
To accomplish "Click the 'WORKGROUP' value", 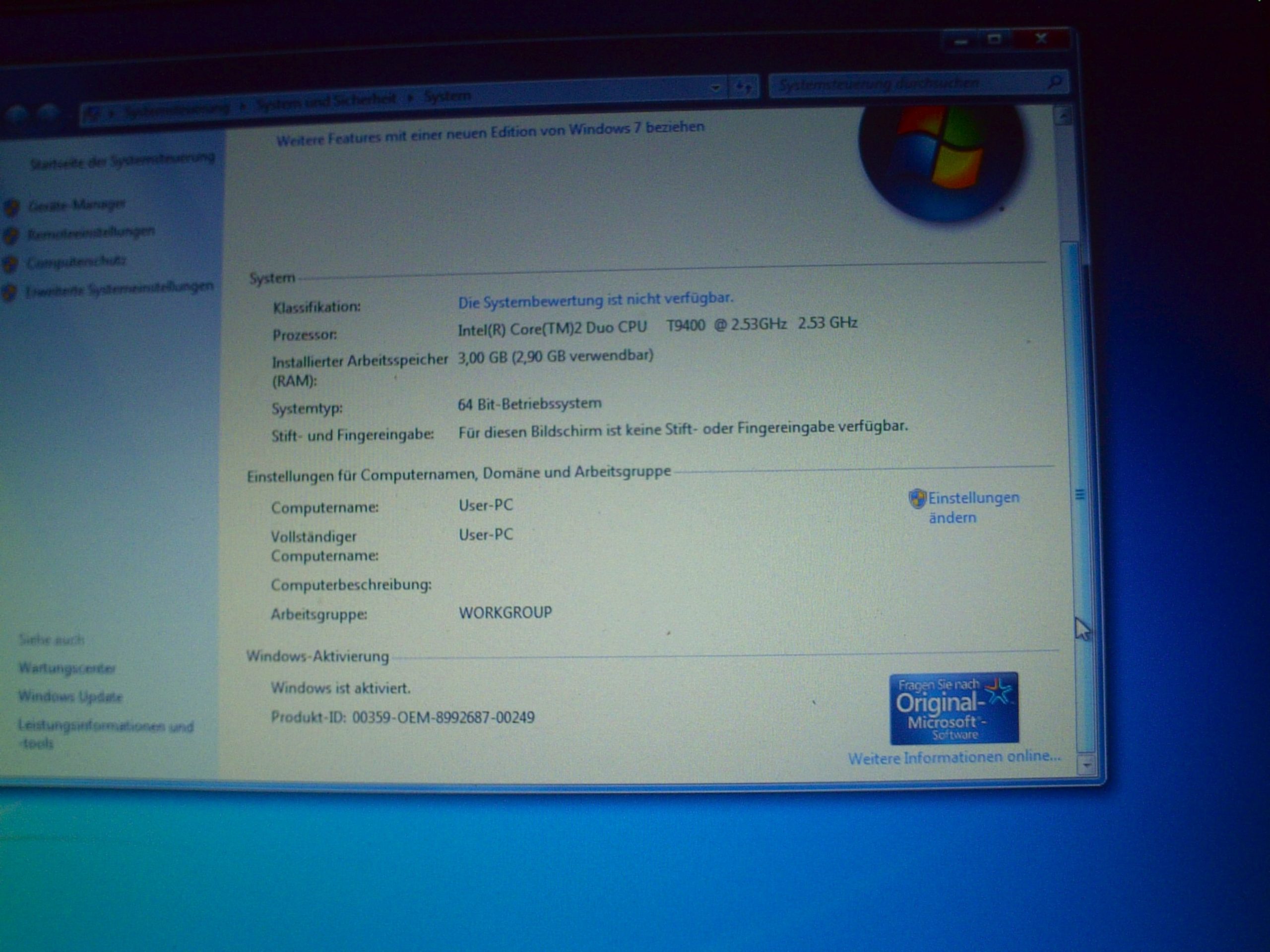I will coord(505,612).
